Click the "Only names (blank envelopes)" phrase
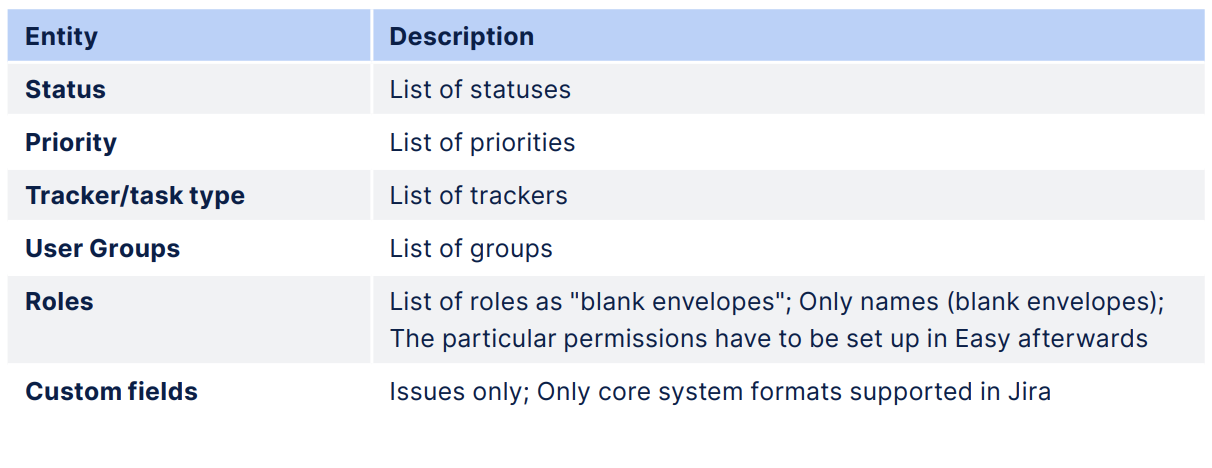1212x468 pixels. pyautogui.click(x=981, y=302)
